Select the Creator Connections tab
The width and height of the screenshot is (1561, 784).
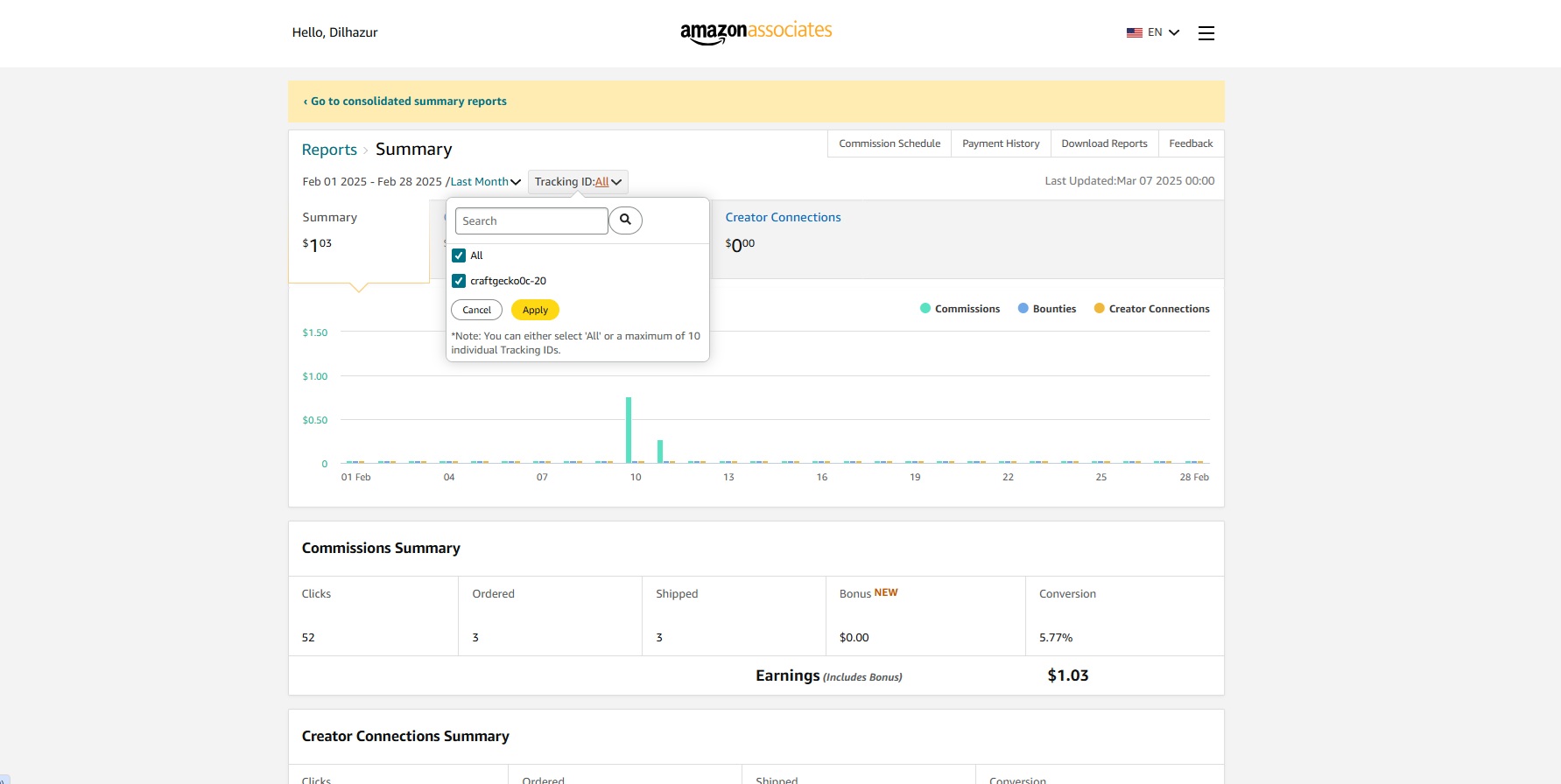coord(783,217)
